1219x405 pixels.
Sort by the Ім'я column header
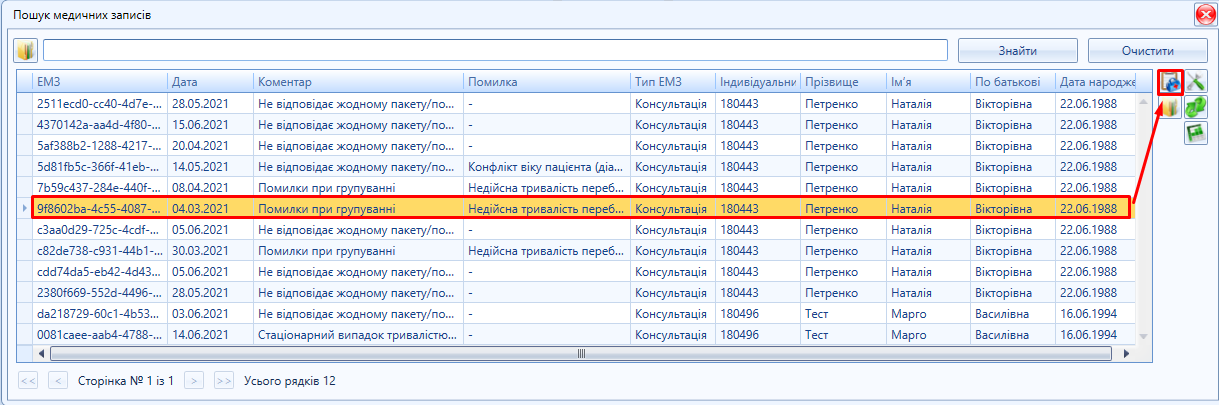coord(928,82)
